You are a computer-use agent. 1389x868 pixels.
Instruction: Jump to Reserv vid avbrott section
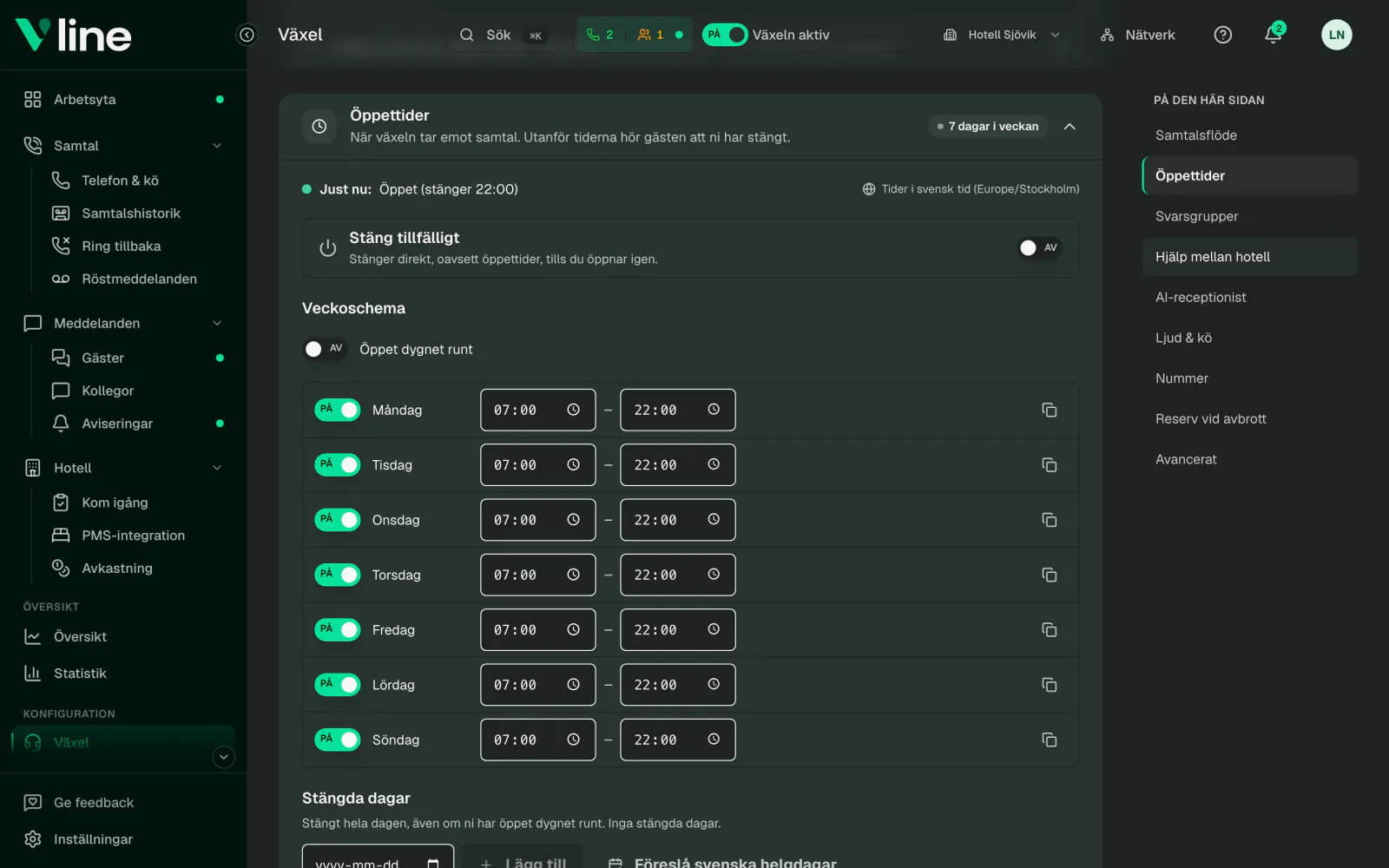point(1250,418)
